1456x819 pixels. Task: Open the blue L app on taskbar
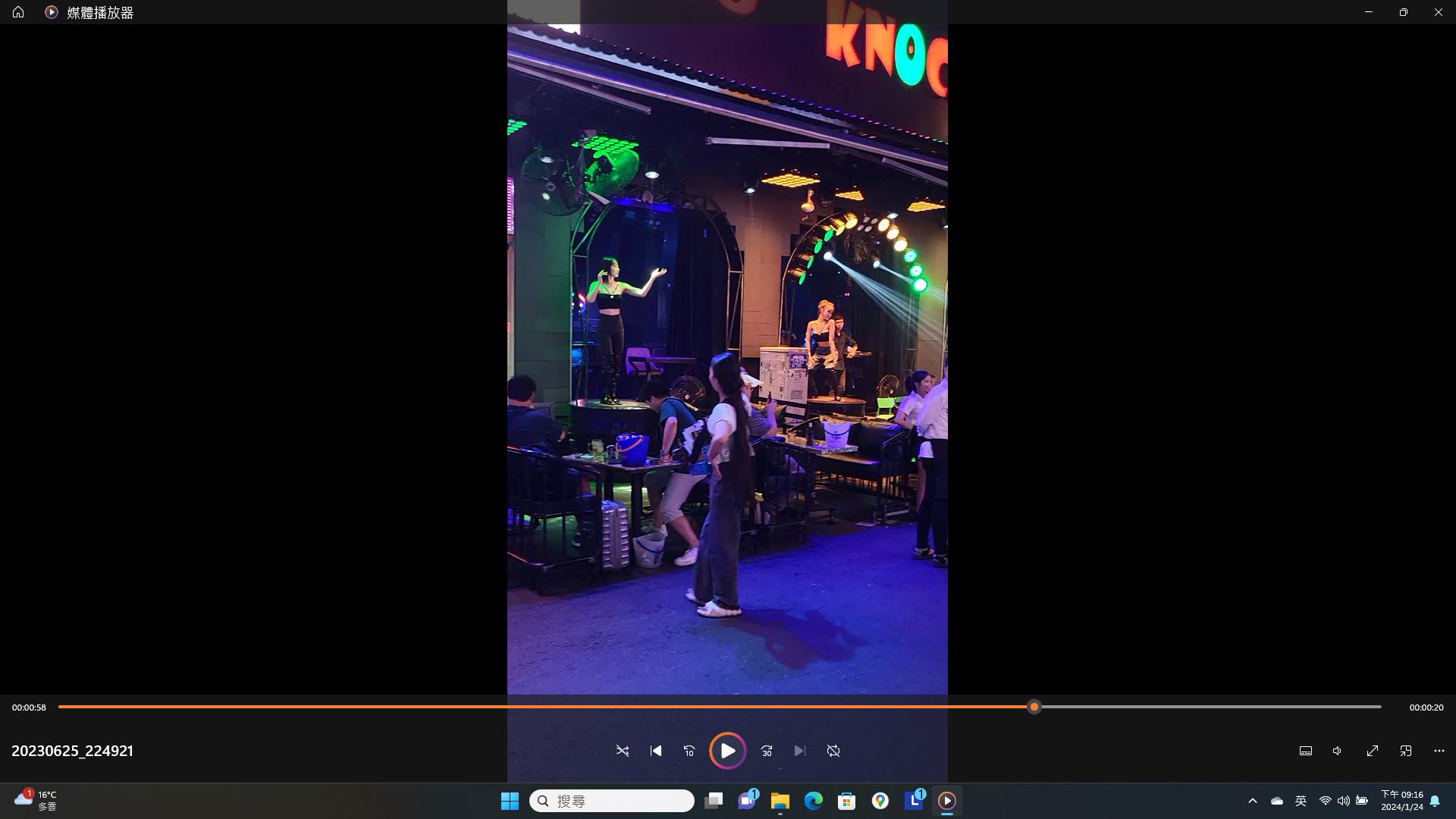(914, 801)
